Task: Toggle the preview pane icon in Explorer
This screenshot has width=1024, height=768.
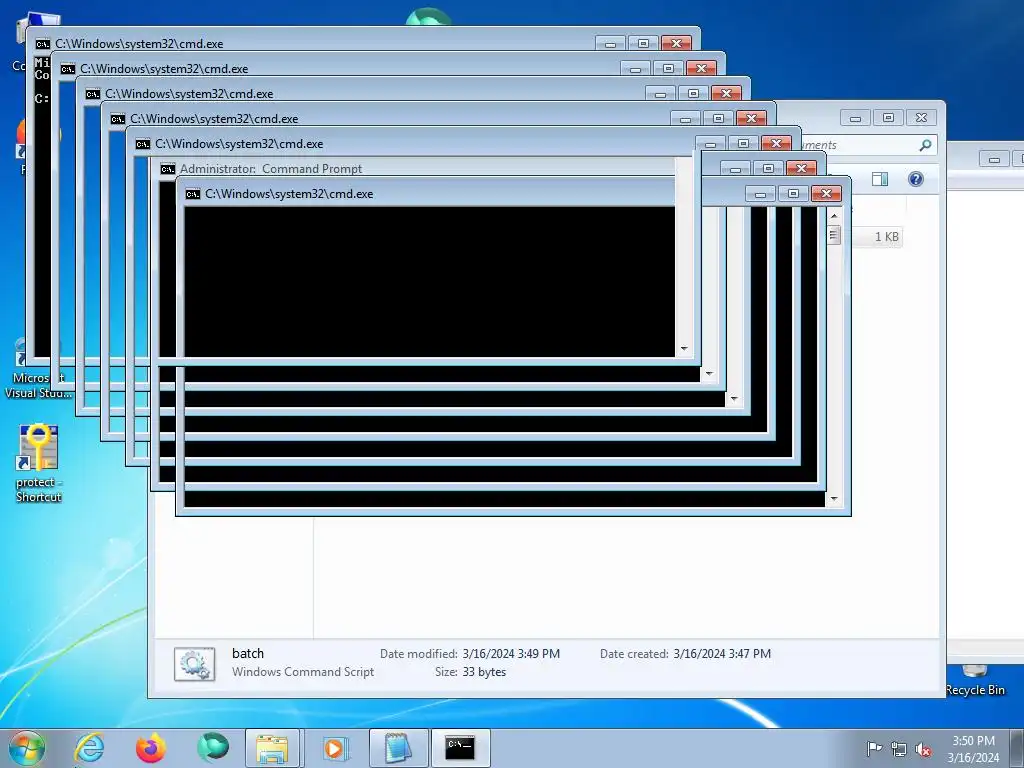Action: coord(880,179)
